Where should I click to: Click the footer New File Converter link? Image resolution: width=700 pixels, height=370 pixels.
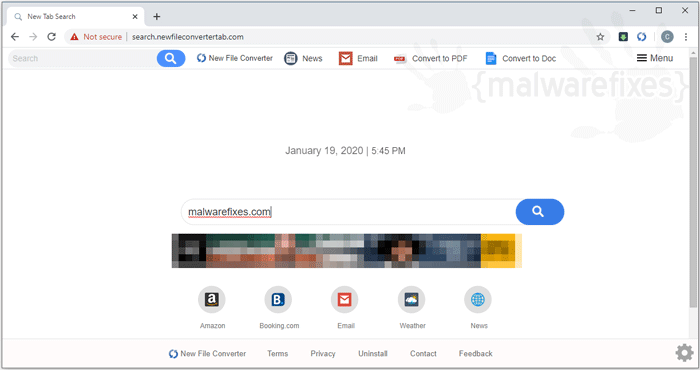pos(208,353)
